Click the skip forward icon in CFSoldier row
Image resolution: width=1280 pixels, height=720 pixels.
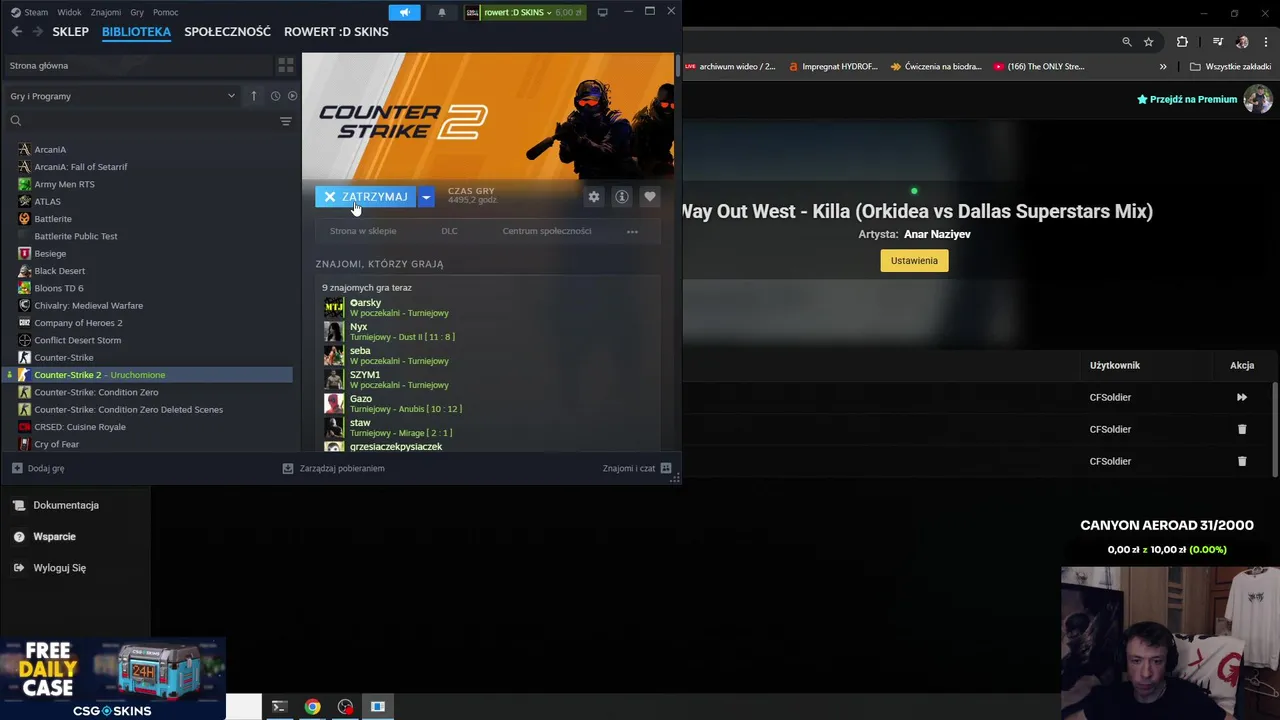[x=1242, y=397]
